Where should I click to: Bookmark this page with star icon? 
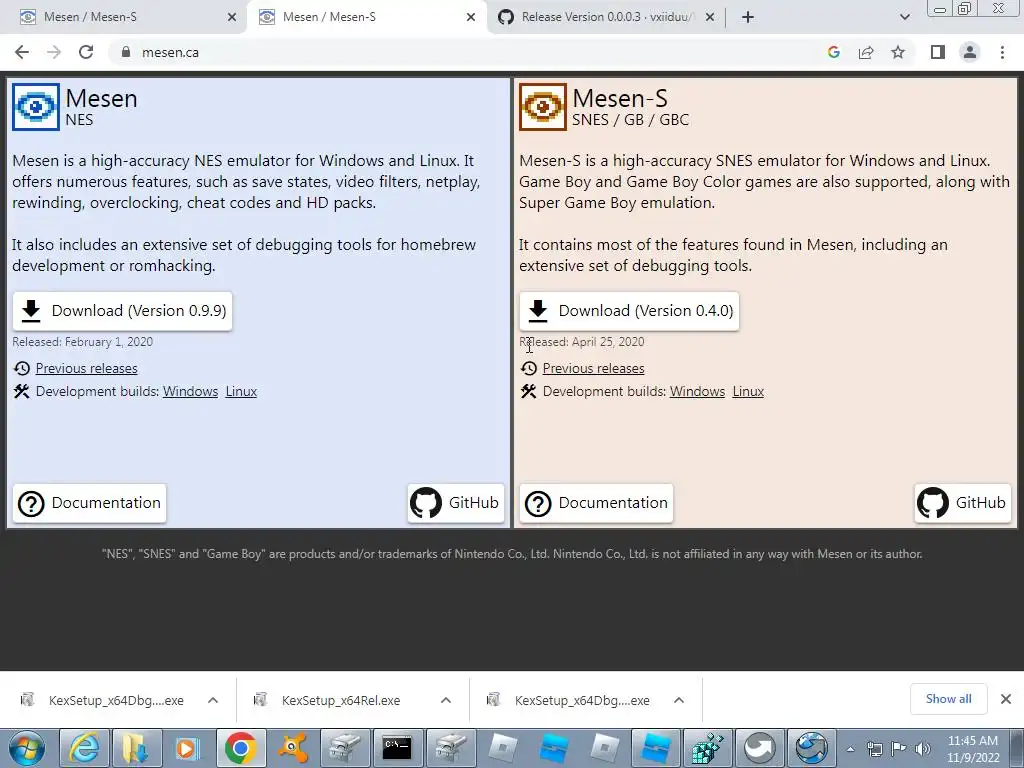click(898, 52)
